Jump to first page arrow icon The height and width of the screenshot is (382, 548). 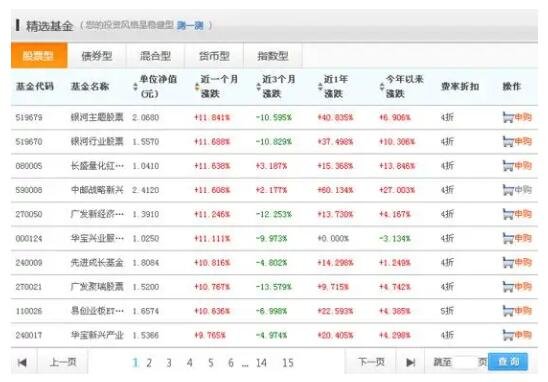pos(22,362)
